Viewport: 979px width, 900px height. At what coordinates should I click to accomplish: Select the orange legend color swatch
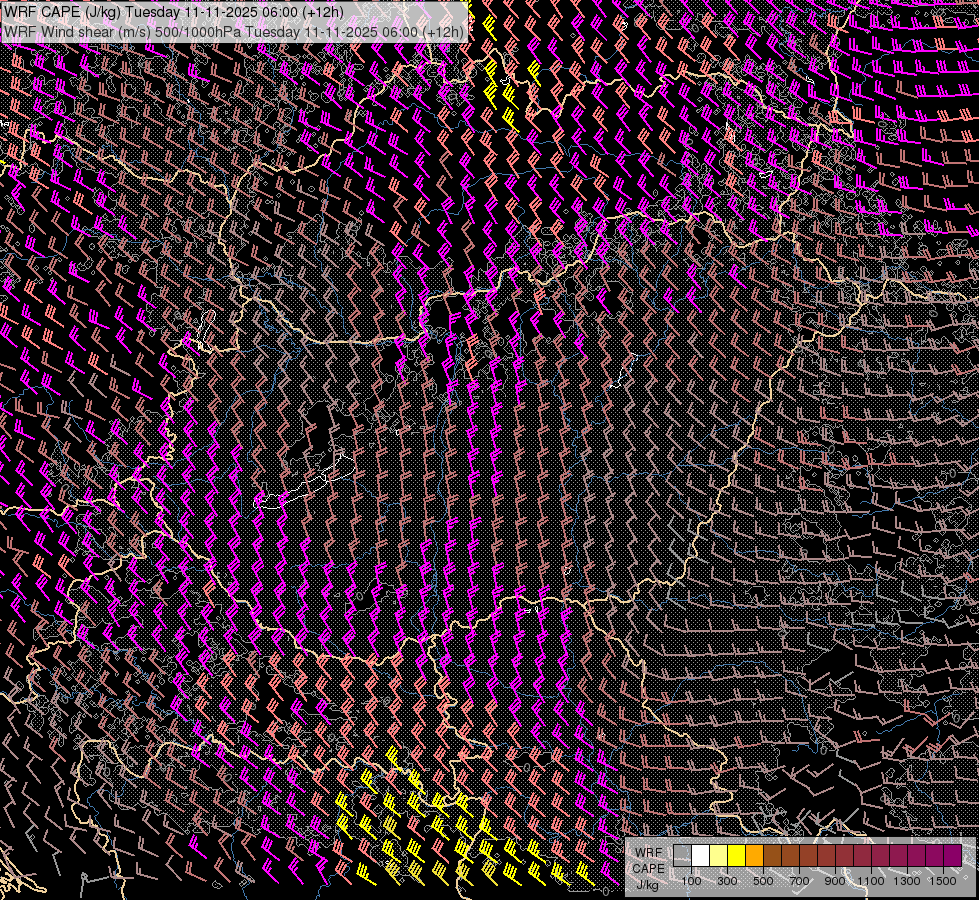point(754,855)
